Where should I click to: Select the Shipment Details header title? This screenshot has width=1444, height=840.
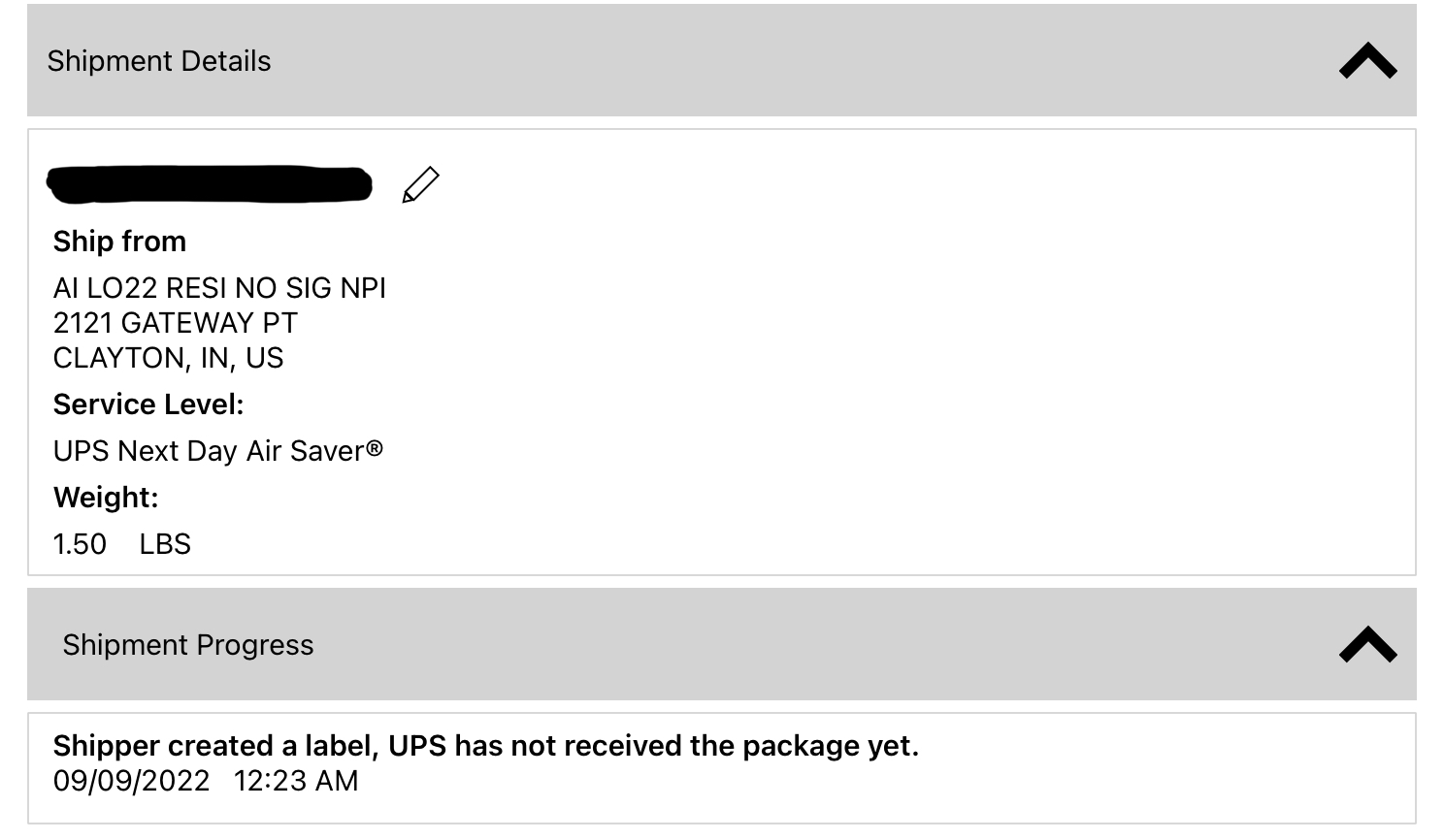[159, 61]
